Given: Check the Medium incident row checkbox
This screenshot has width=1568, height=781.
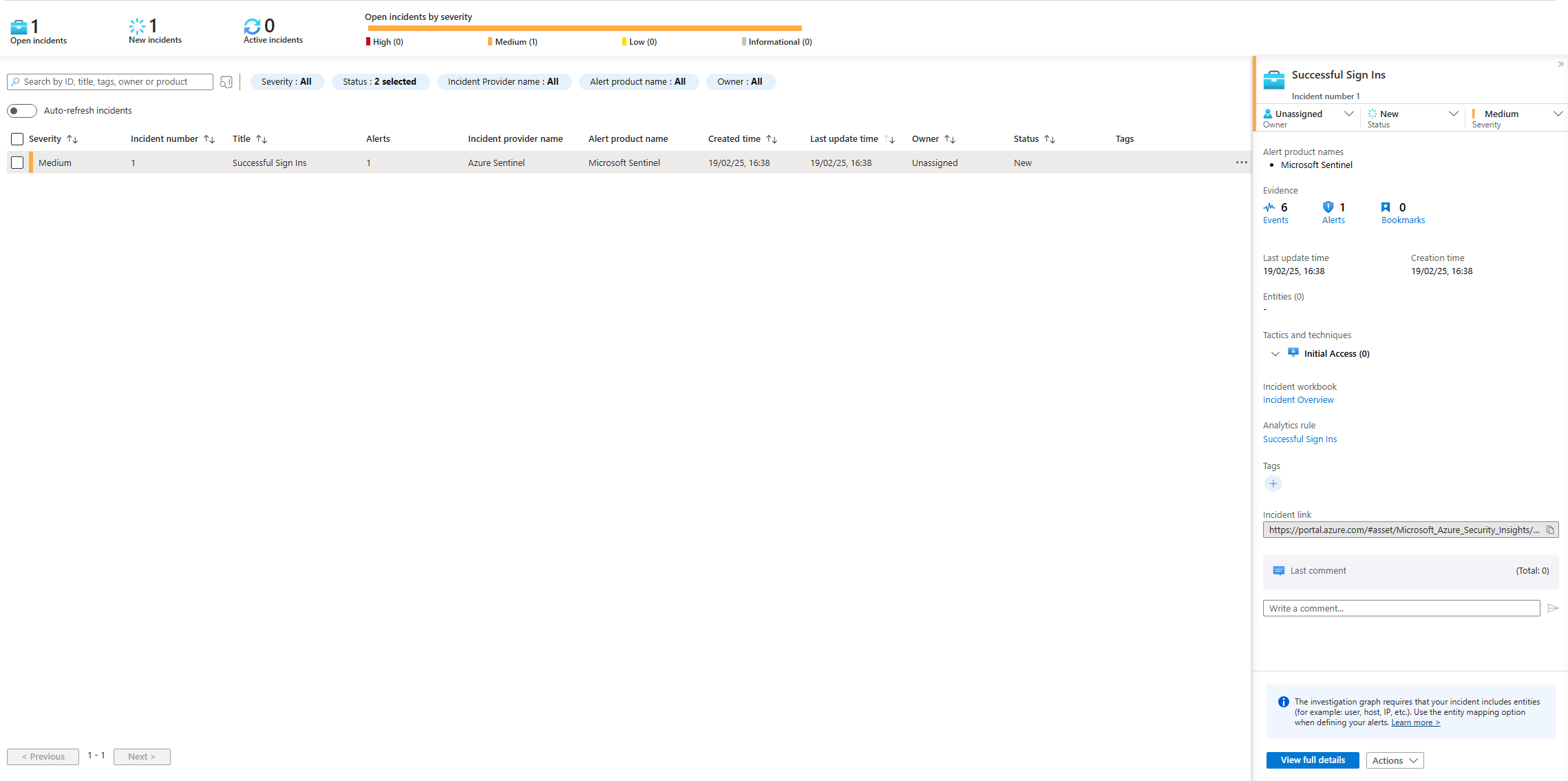Looking at the screenshot, I should (17, 163).
